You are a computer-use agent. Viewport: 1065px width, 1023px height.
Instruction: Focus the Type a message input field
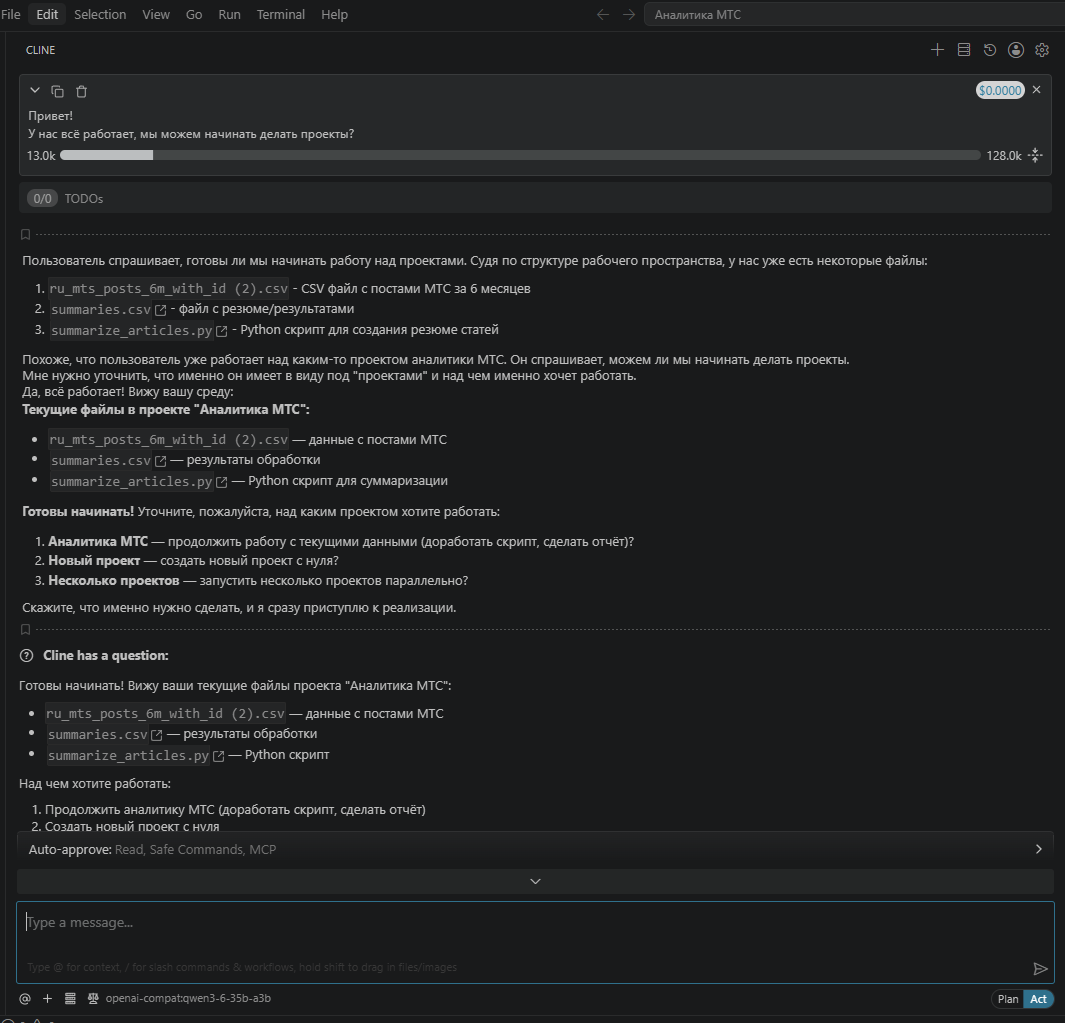tap(535, 942)
